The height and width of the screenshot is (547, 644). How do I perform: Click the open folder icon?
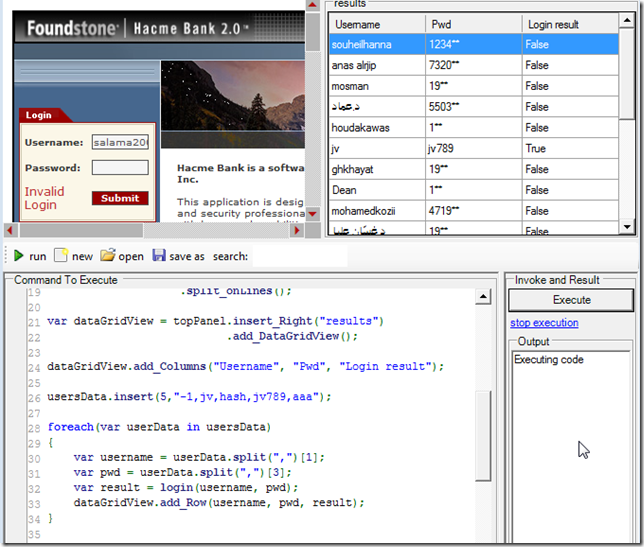point(108,256)
